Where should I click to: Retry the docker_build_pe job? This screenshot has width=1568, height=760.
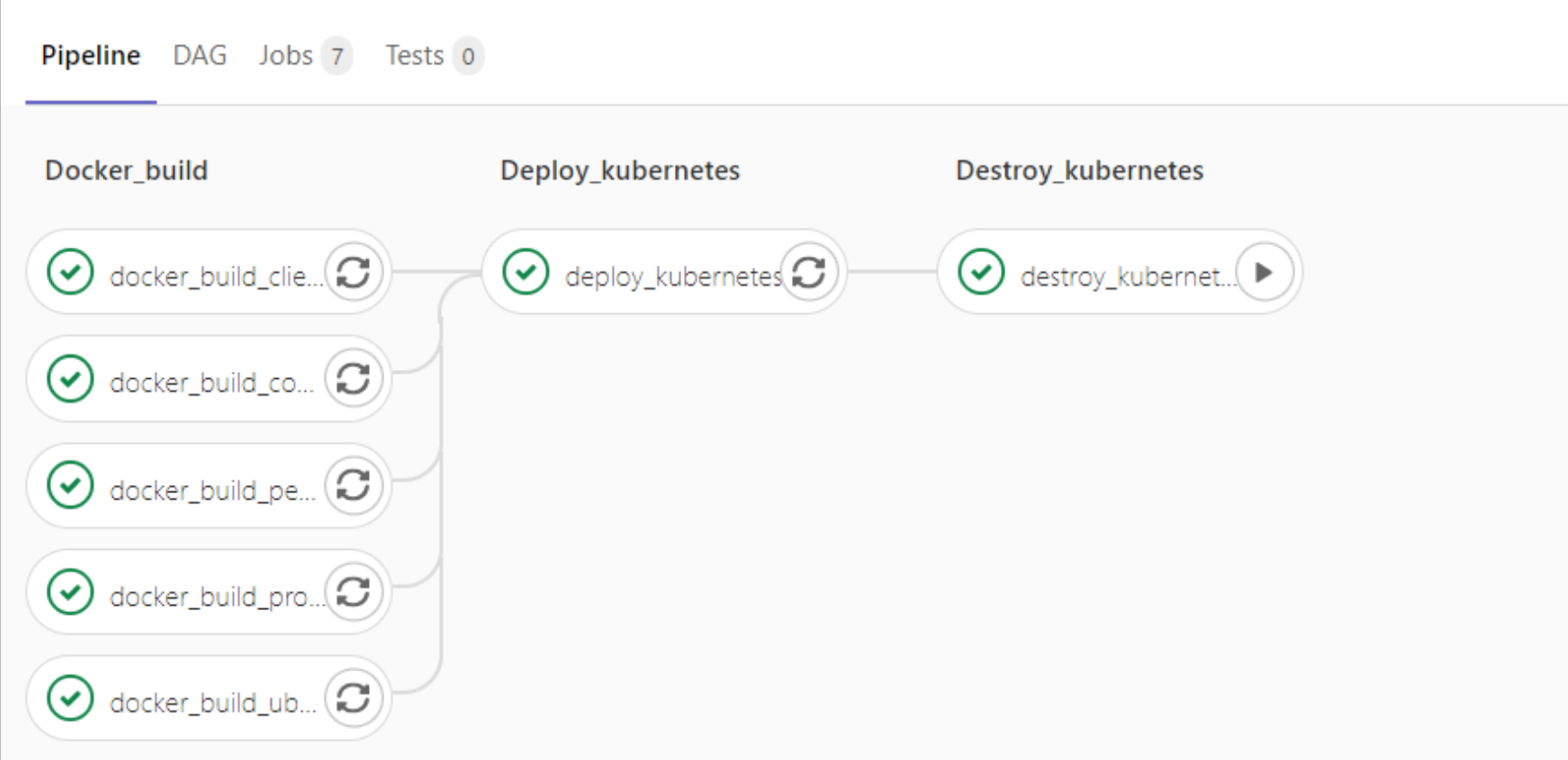coord(353,485)
